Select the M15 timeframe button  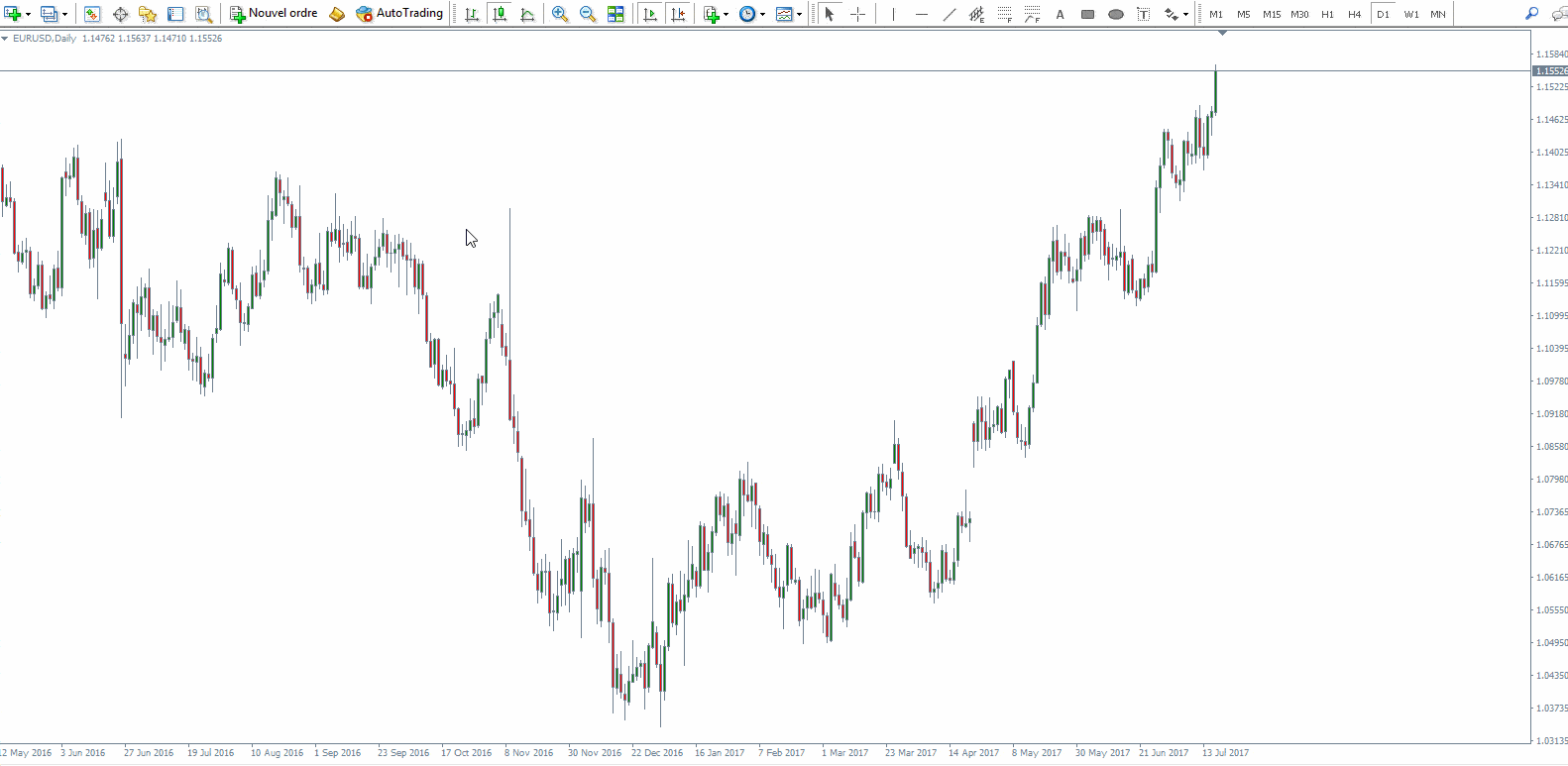coord(1272,14)
